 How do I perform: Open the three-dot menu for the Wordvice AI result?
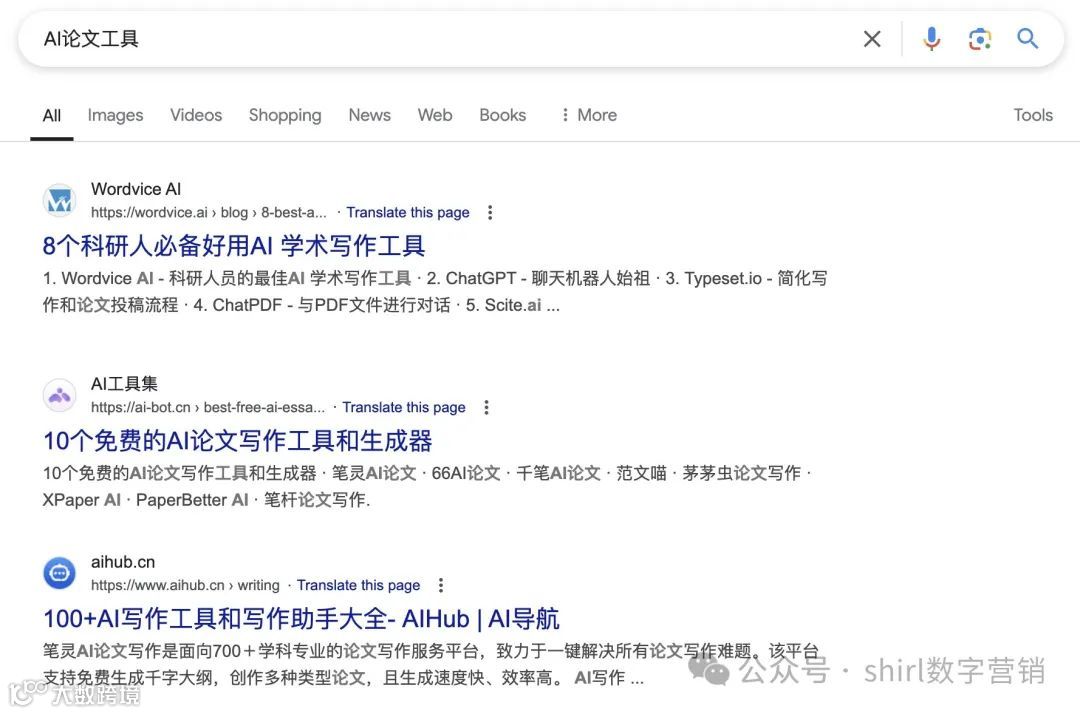point(490,213)
